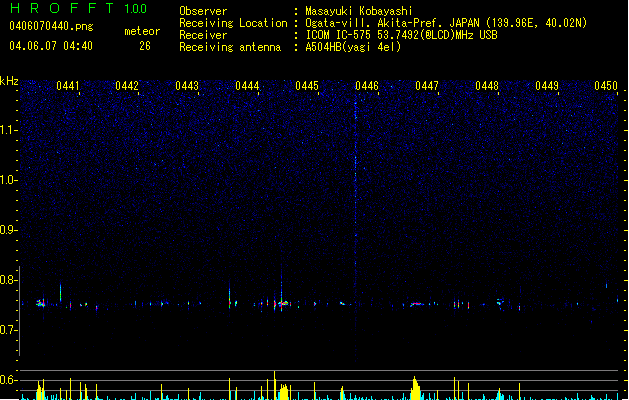Click the 0450 time marker
Viewport: 629px width, 400px height.
click(606, 86)
